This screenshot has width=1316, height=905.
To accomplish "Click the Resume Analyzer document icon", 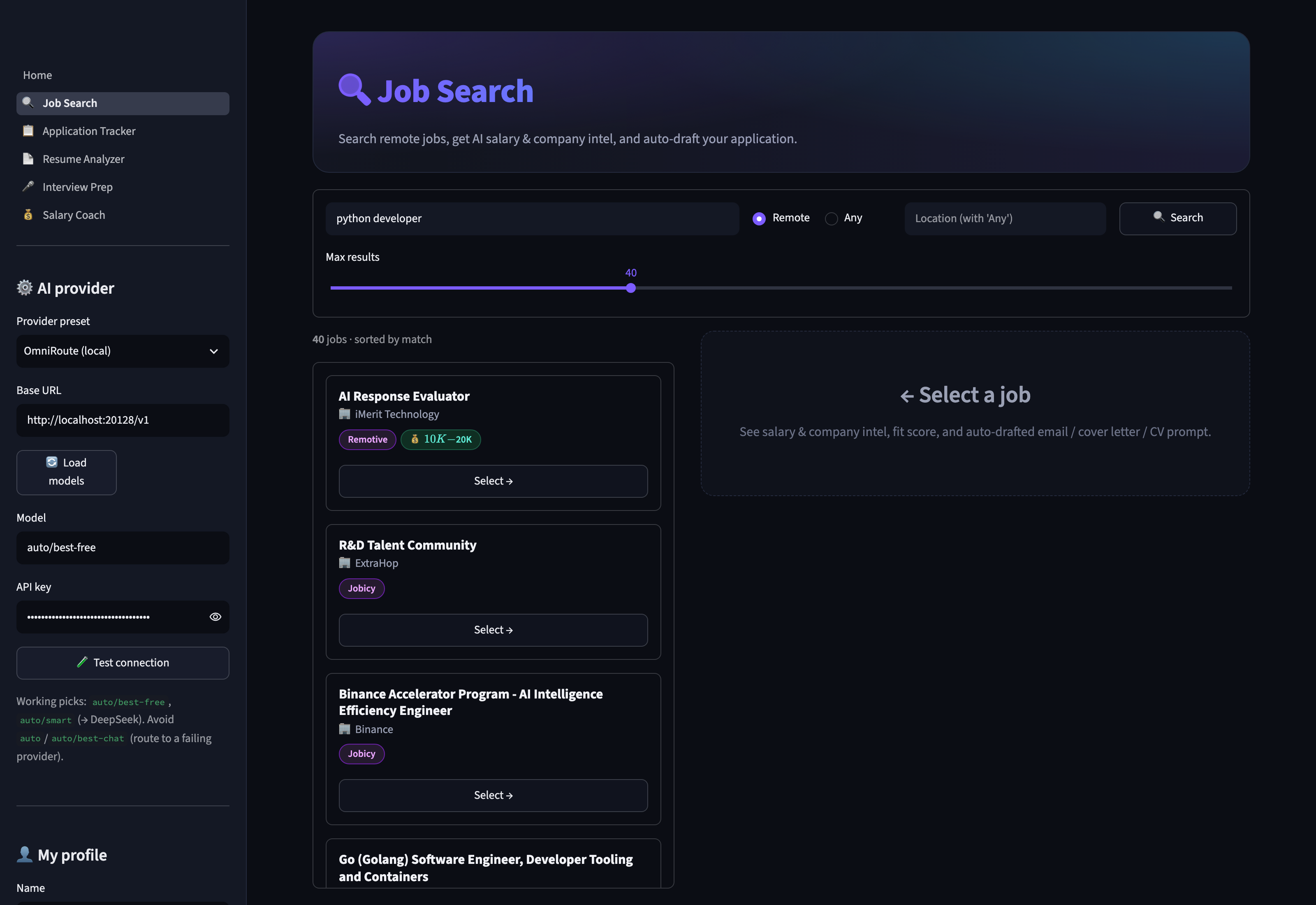I will click(28, 159).
